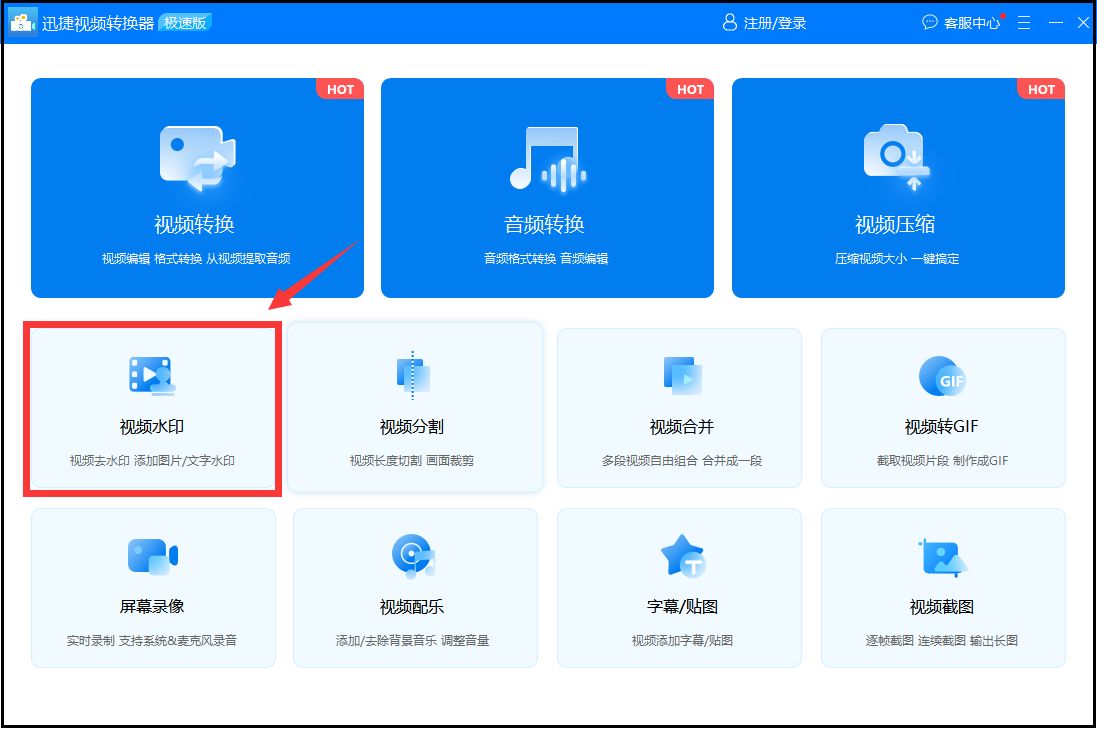Click the user profile icon beside 注册/登录
The image size is (1097, 729).
(728, 21)
